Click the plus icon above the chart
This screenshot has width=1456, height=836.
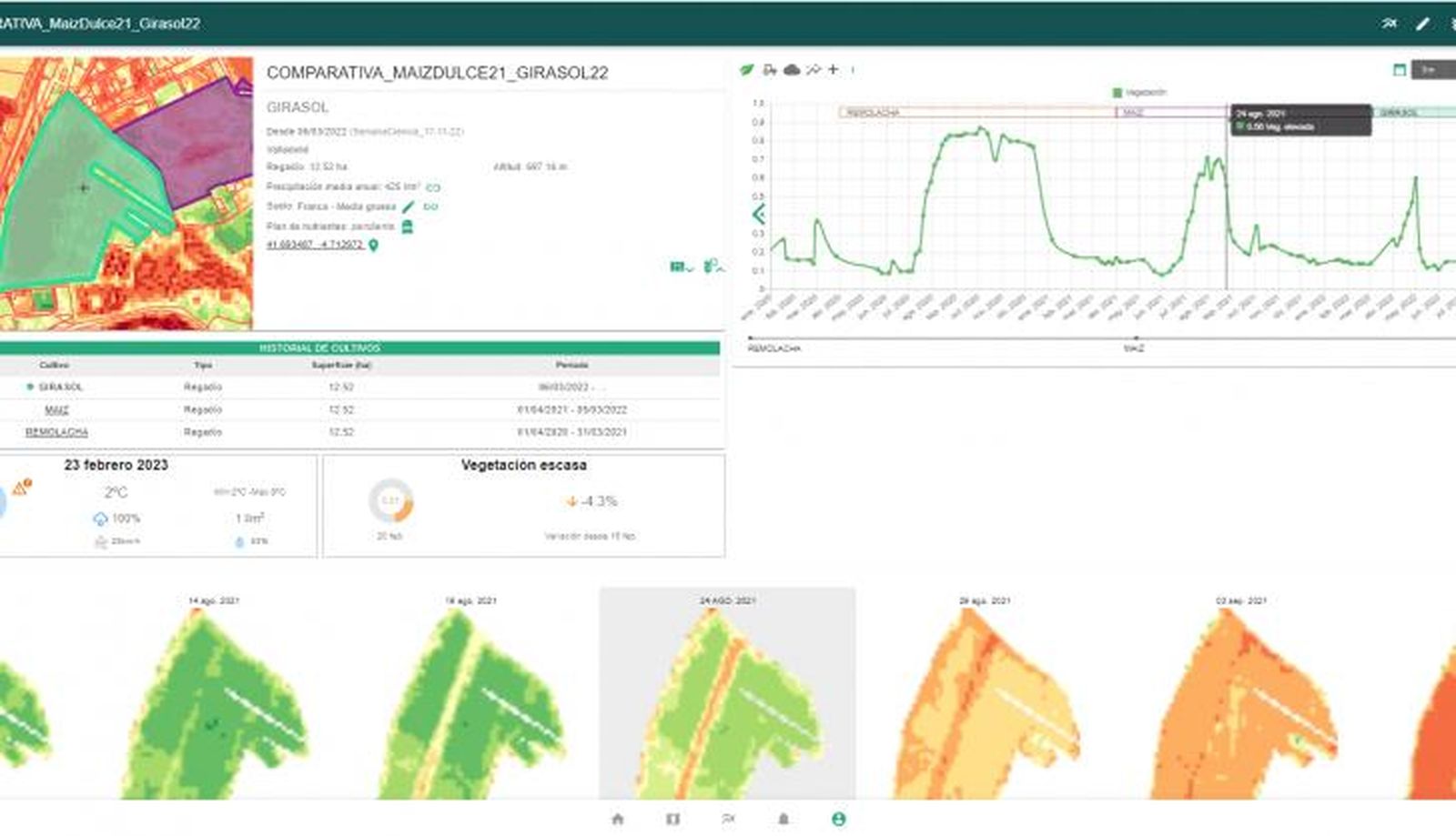point(833,69)
